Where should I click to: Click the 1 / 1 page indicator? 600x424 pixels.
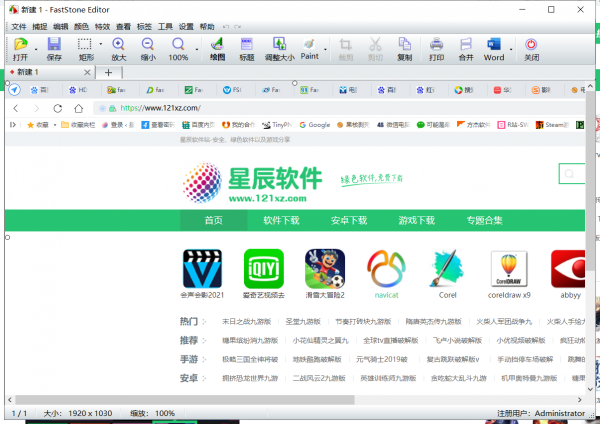click(19, 413)
